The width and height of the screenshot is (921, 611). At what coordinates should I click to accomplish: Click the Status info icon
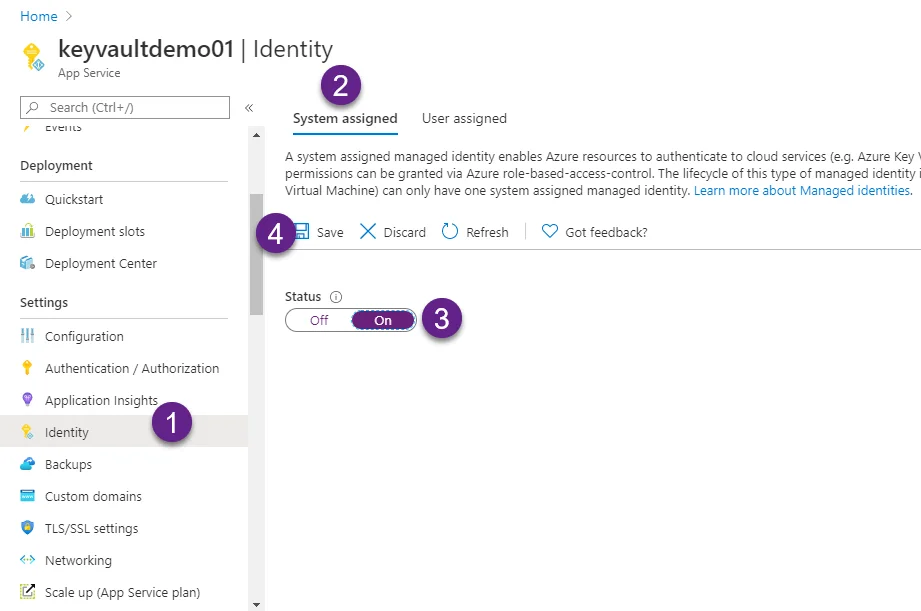(x=336, y=297)
